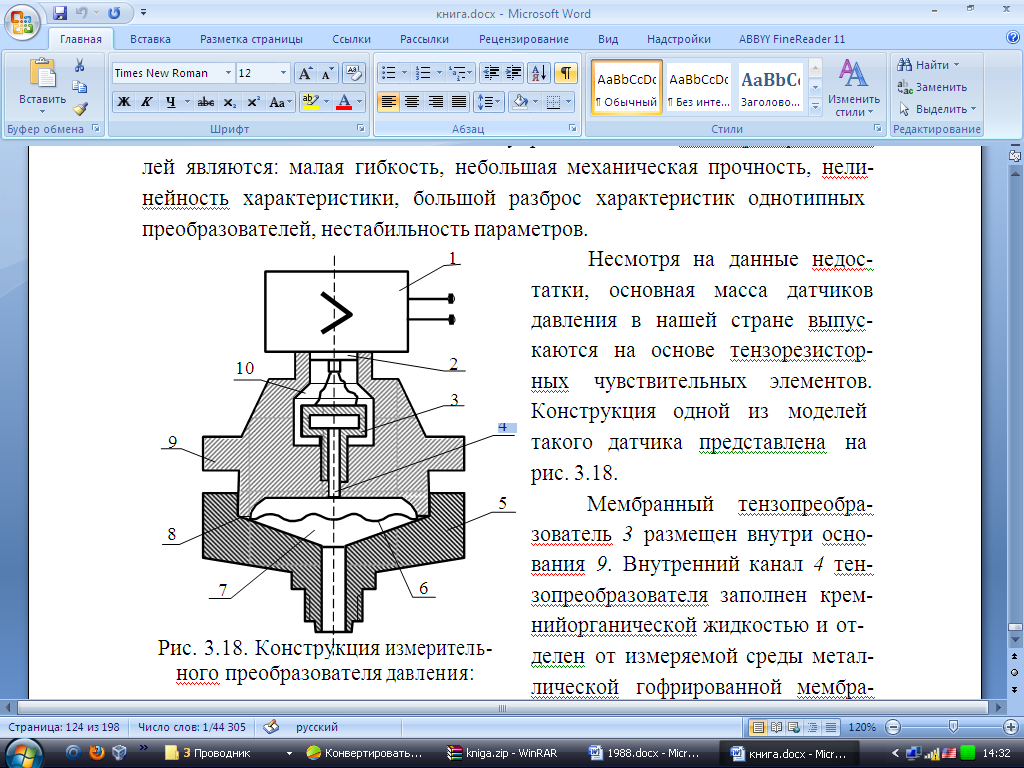Open the Разметка страницы tab
1024x768 pixels.
(x=251, y=39)
